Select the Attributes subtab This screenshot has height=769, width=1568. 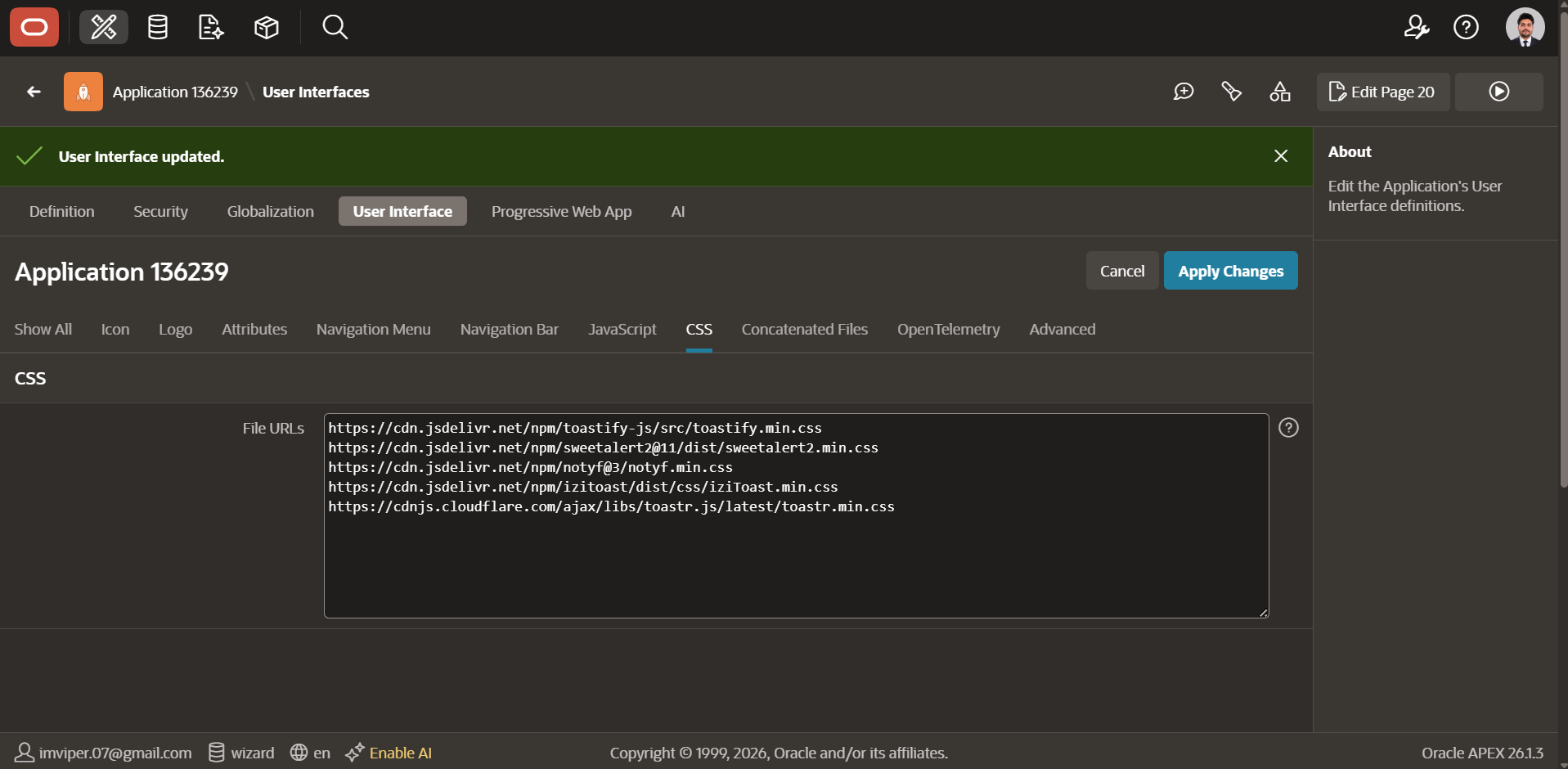pos(254,329)
